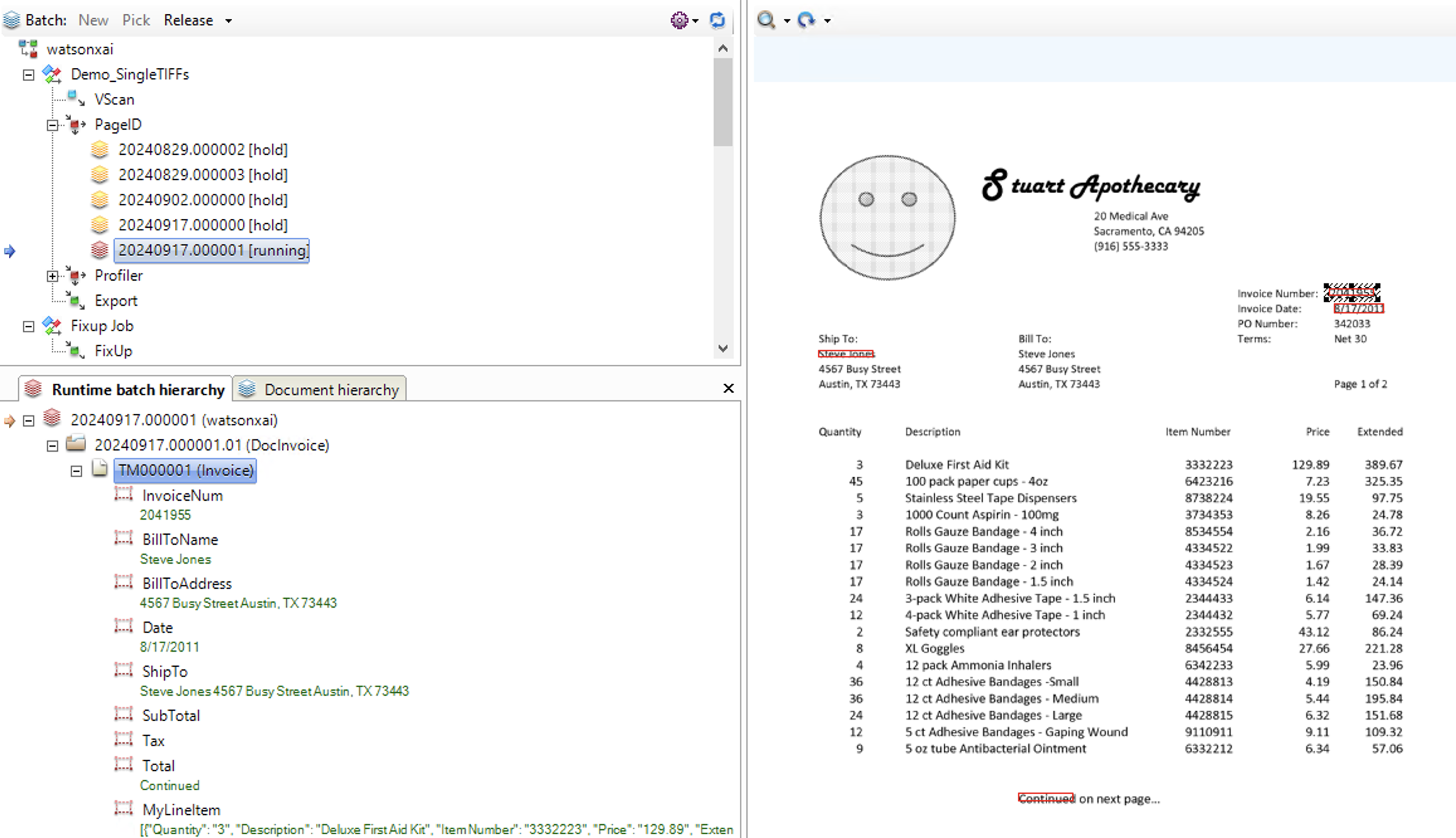Click the refresh batch list icon
The height and width of the screenshot is (838, 1456).
click(717, 20)
